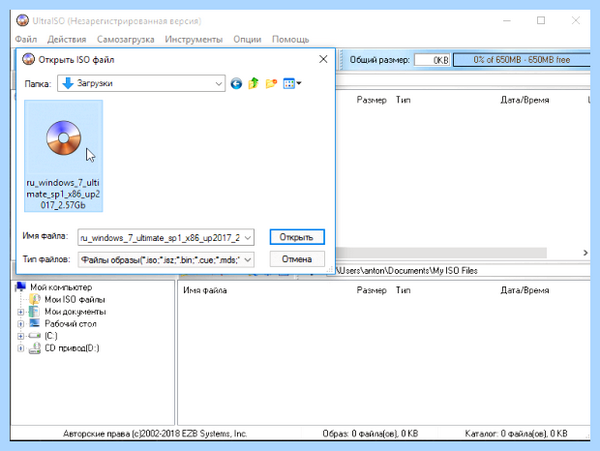Click the back navigation icon in Open dialog

tap(236, 83)
